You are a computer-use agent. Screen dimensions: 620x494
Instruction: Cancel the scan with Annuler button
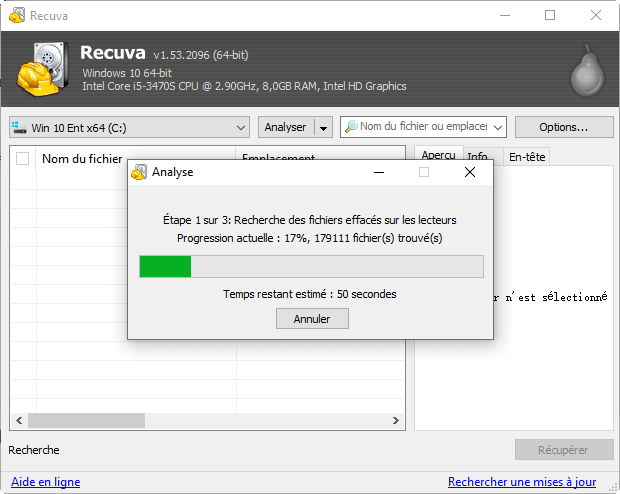[x=312, y=319]
